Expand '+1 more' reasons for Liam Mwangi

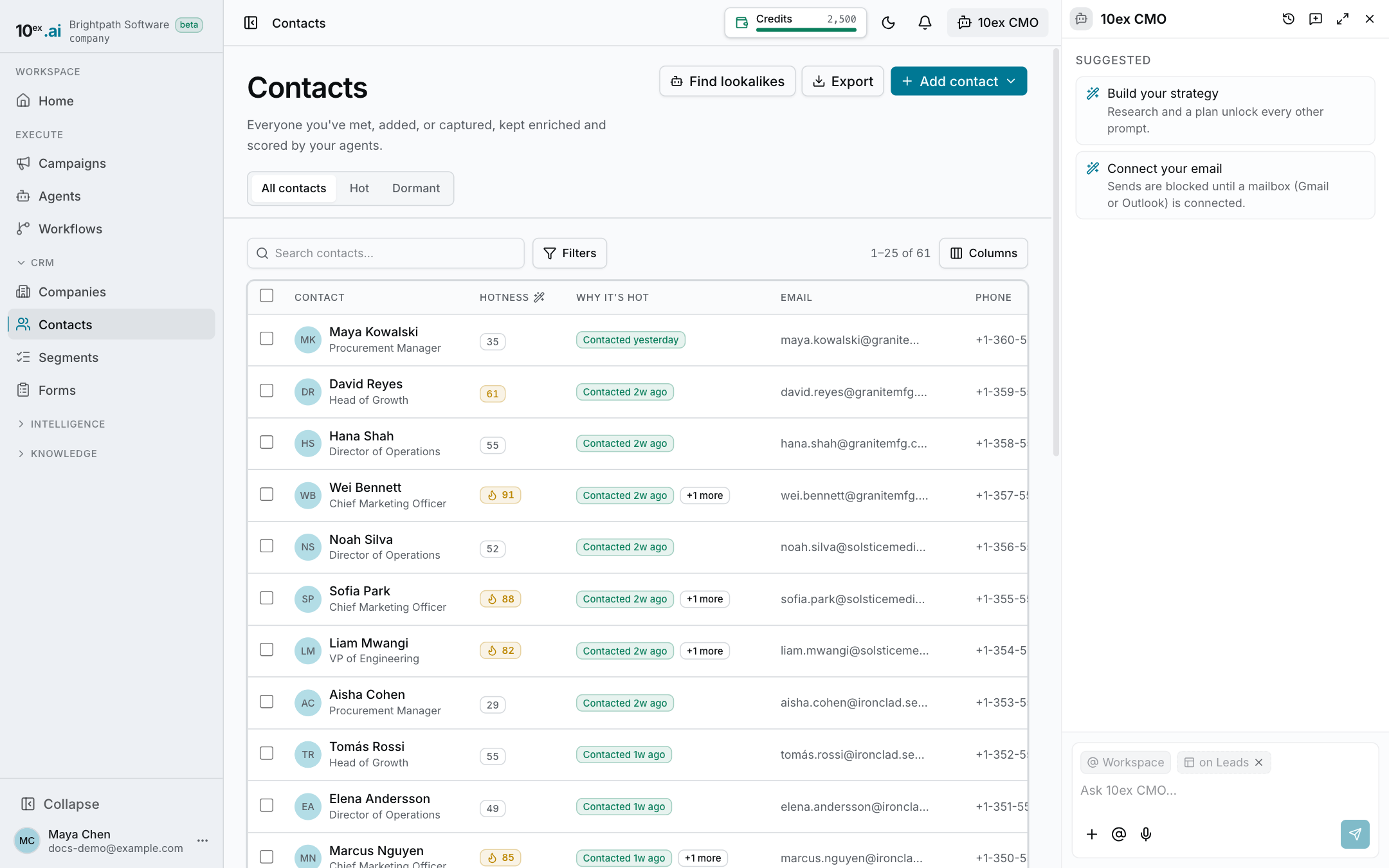coord(705,651)
